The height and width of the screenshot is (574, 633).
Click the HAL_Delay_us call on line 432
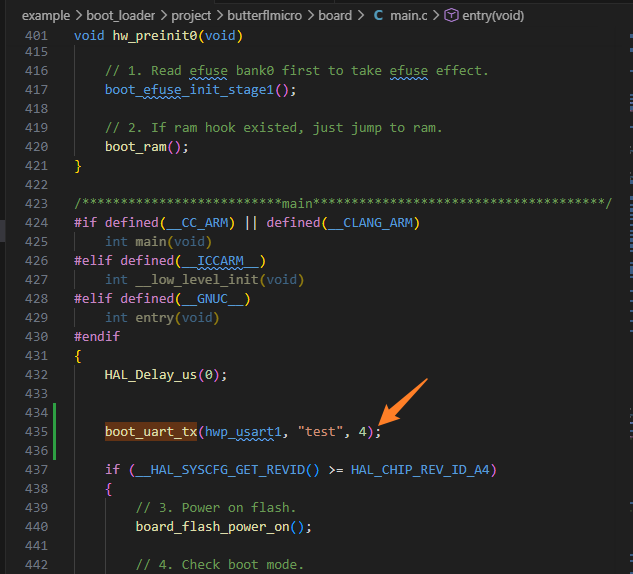151,375
